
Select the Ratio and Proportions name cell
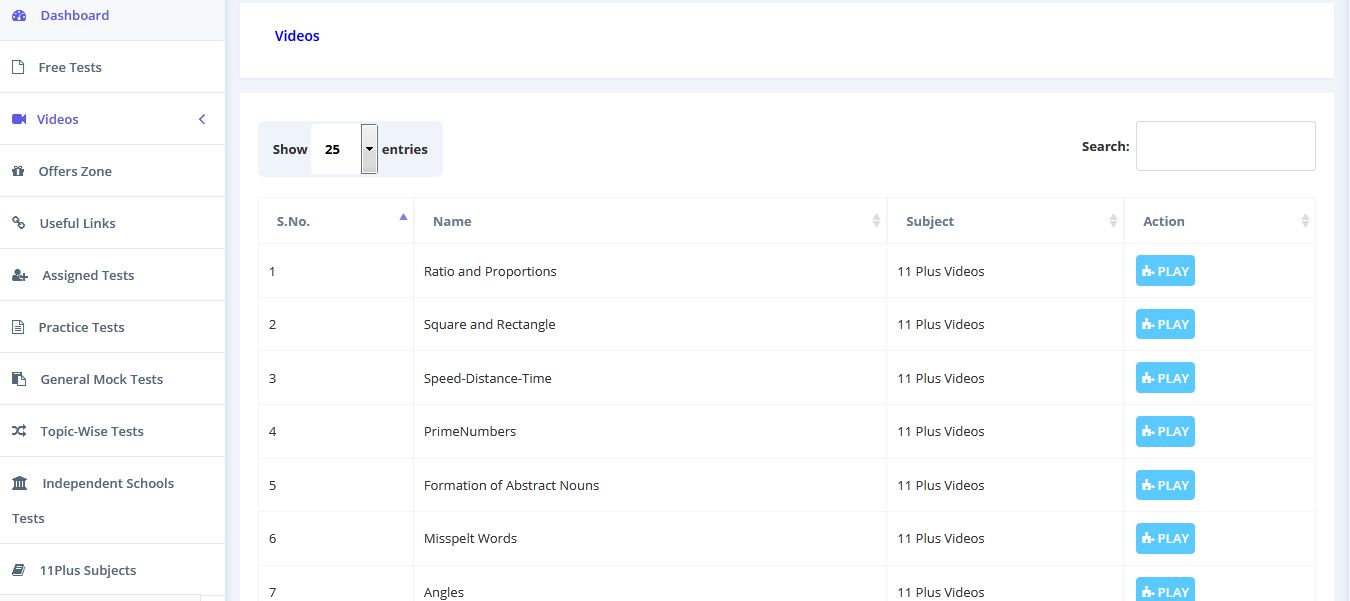pyautogui.click(x=650, y=271)
